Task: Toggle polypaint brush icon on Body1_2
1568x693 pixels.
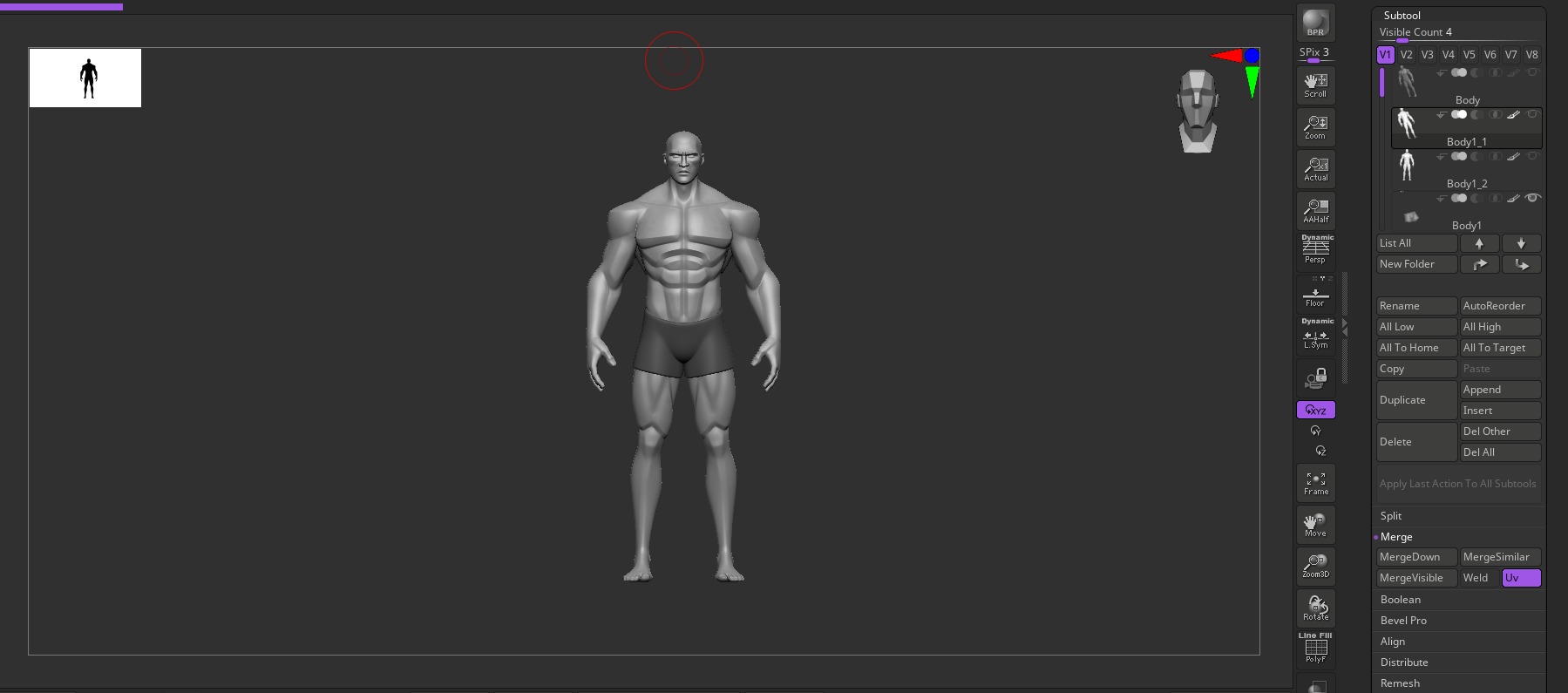Action: click(x=1514, y=156)
